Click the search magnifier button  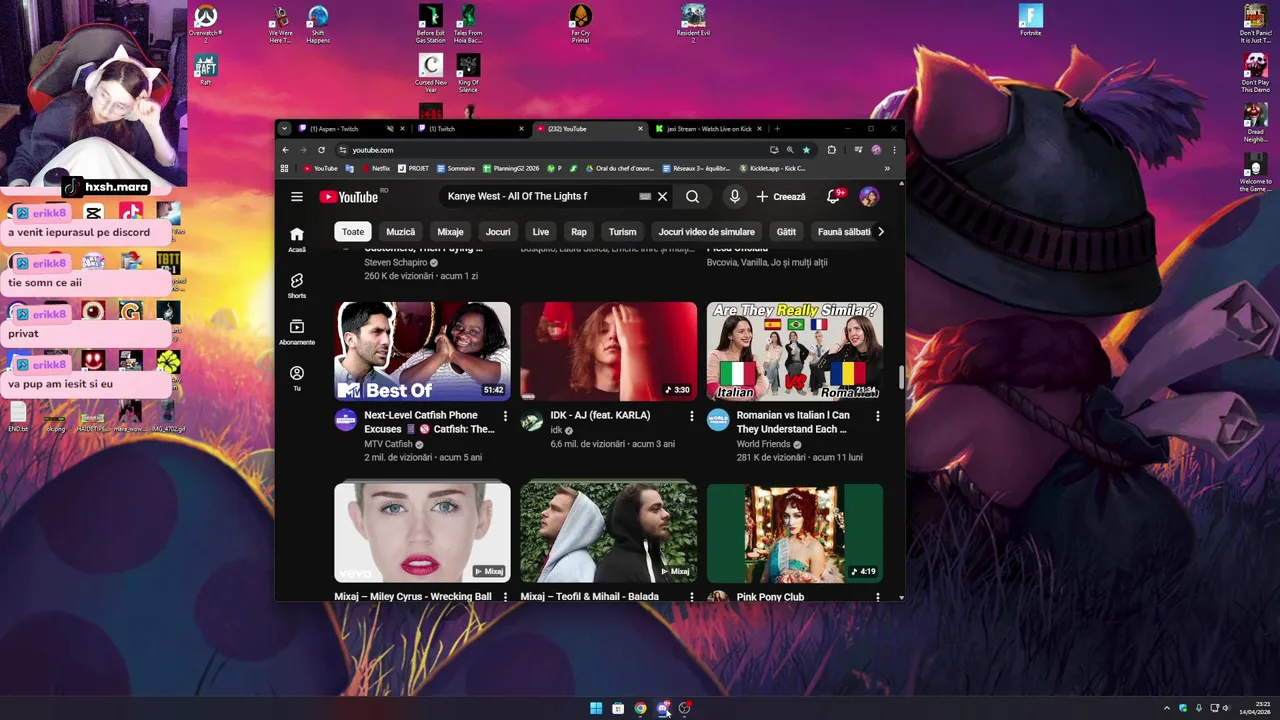[692, 197]
